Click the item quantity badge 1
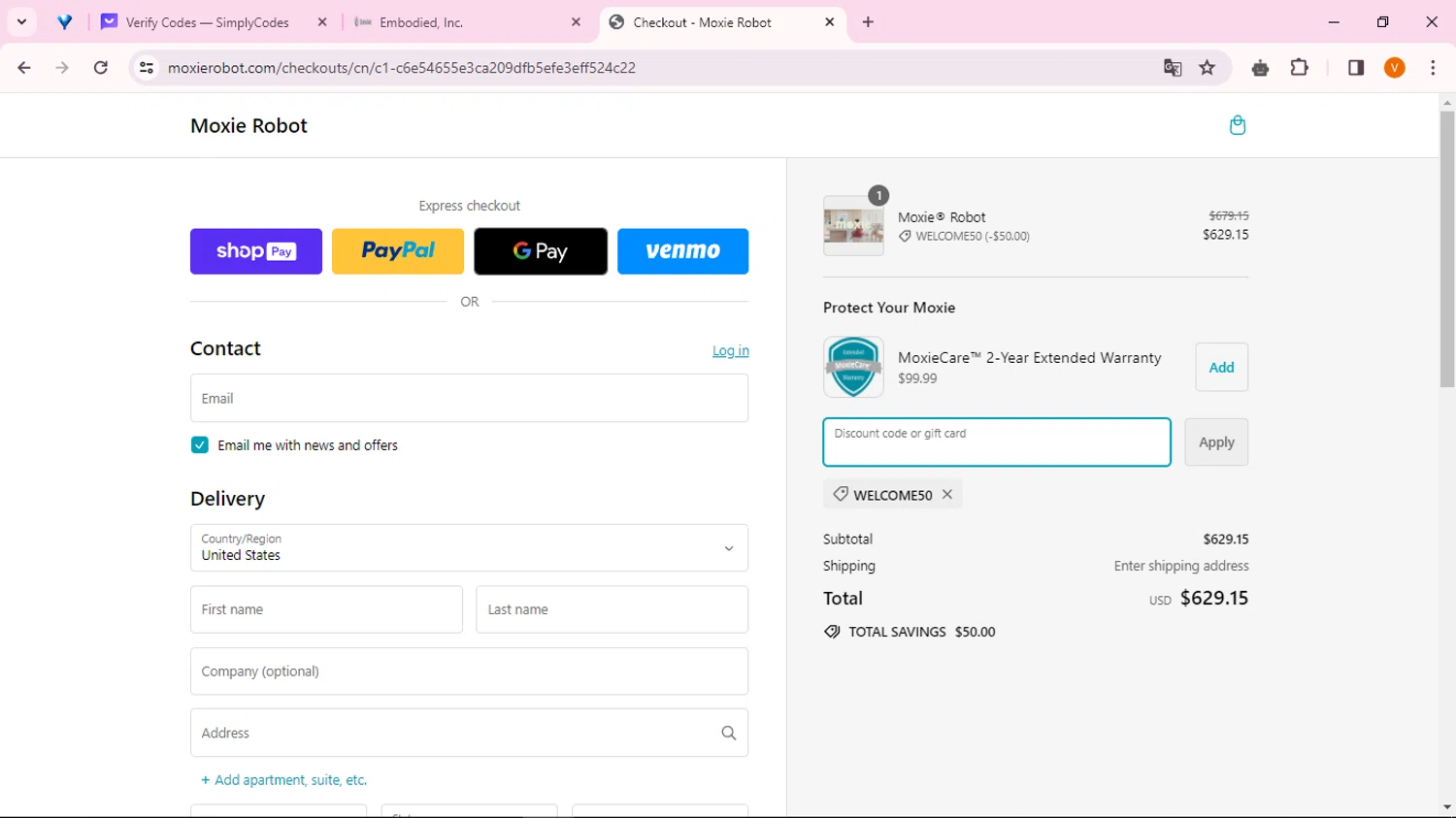This screenshot has height=818, width=1456. point(878,195)
